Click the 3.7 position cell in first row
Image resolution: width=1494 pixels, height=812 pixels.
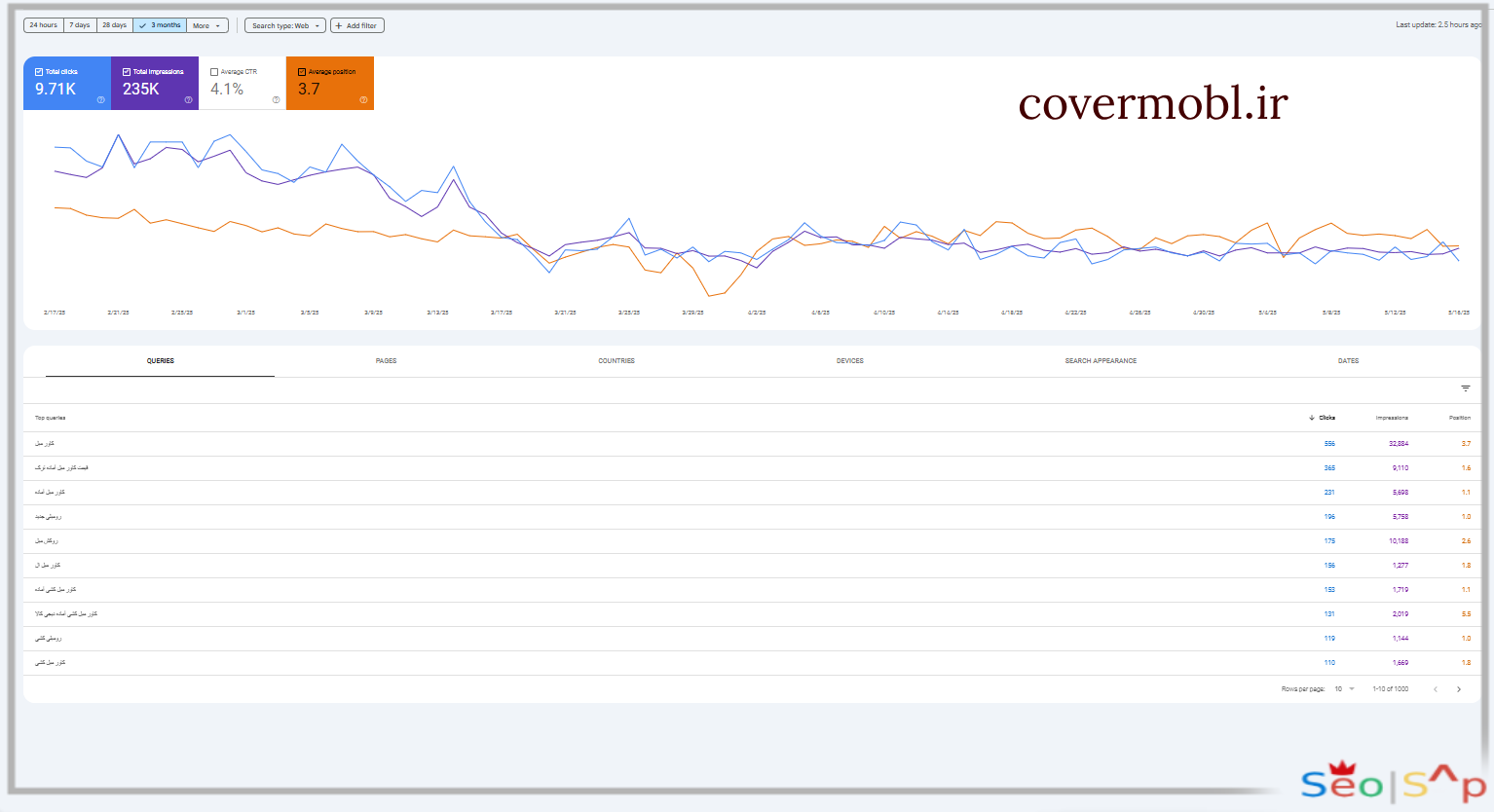(x=1466, y=444)
